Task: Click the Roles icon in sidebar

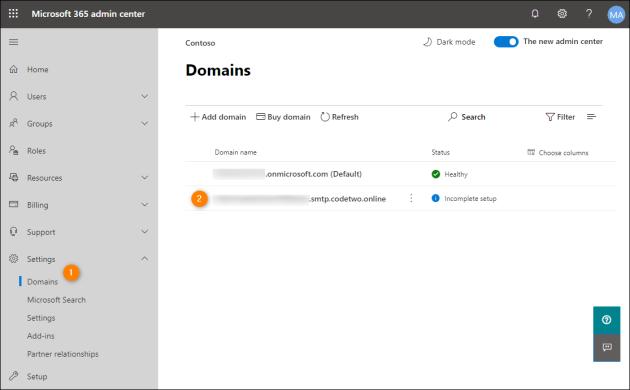Action: pos(14,150)
